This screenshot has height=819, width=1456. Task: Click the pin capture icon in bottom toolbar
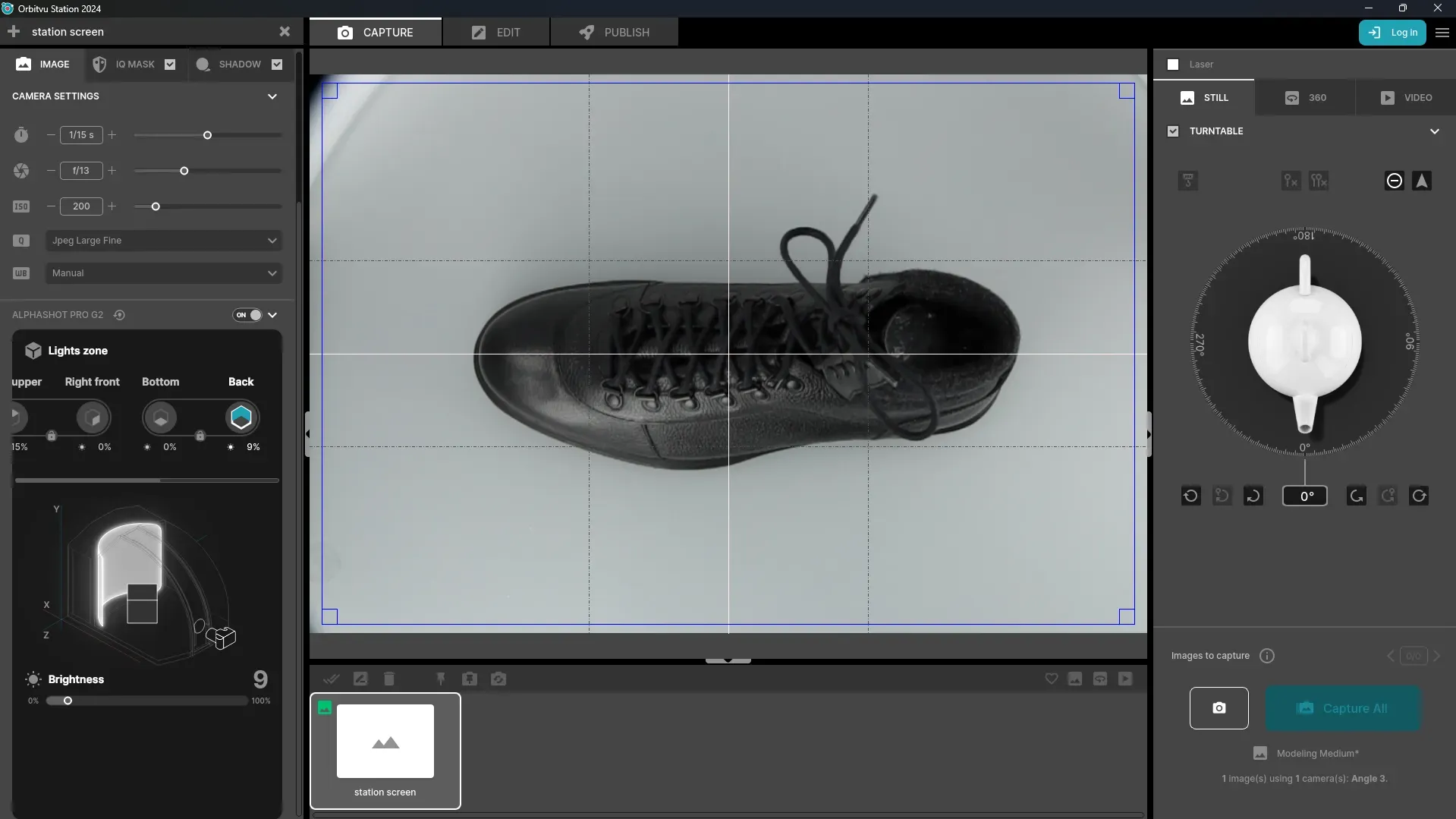tap(440, 679)
